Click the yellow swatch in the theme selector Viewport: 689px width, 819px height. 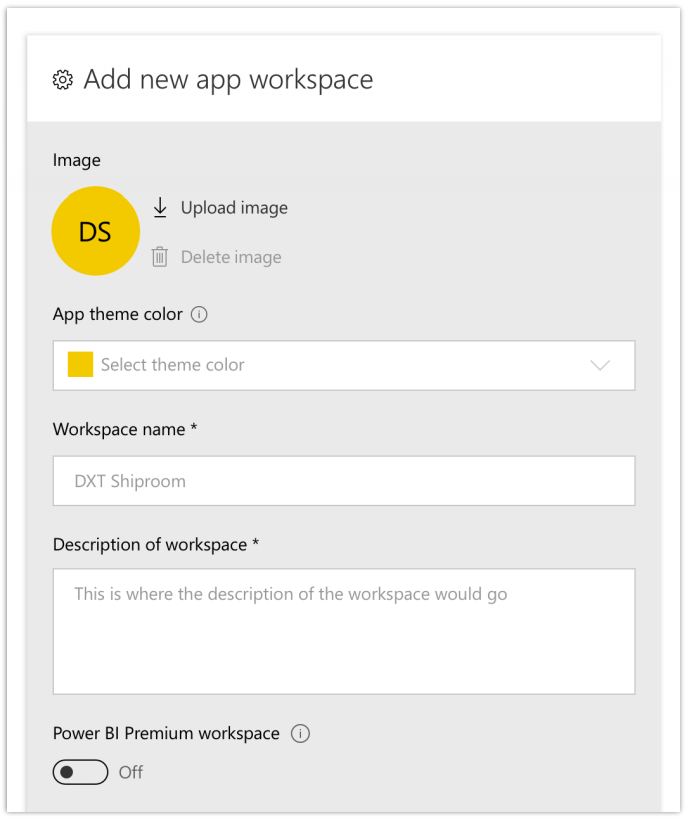tap(80, 365)
